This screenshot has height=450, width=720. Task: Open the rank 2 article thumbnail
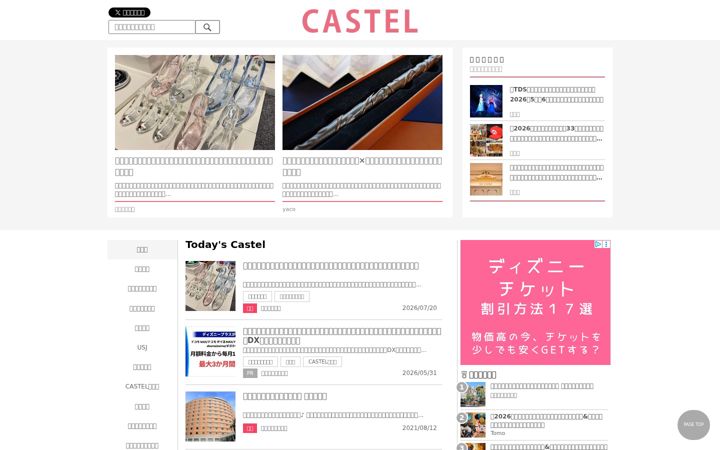(x=473, y=425)
